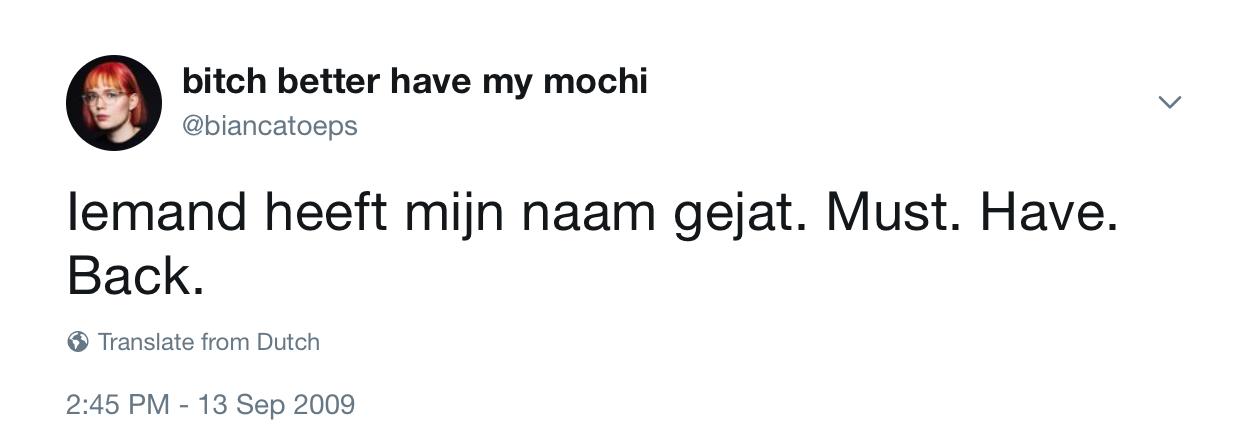Open the red-haired profile avatar

tap(114, 103)
